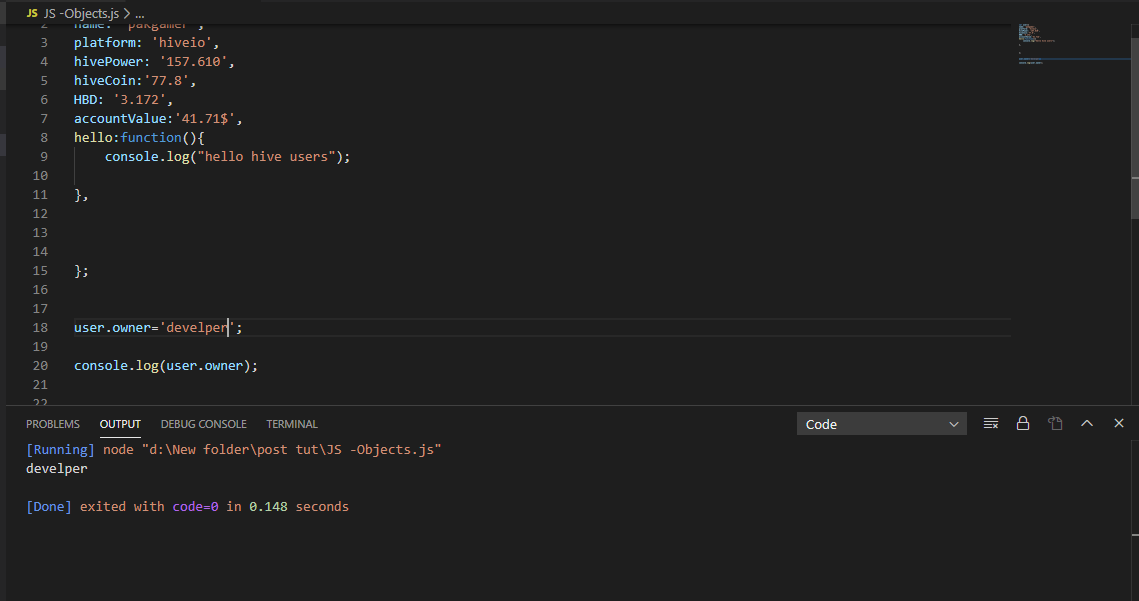The image size is (1139, 601).
Task: Click the 'develper' output result line
Action: pos(57,469)
